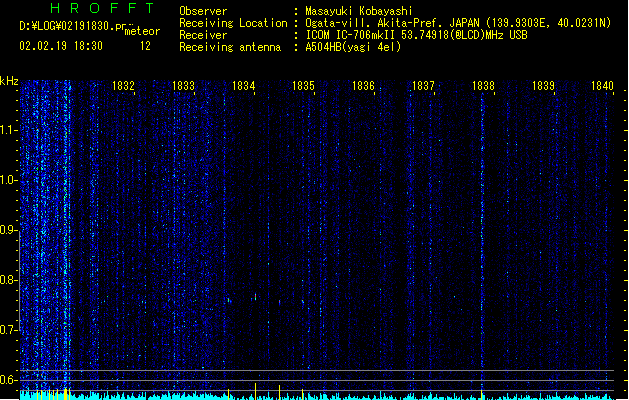This screenshot has width=629, height=400.
Task: Click the 1837 time marker
Action: pos(423,86)
